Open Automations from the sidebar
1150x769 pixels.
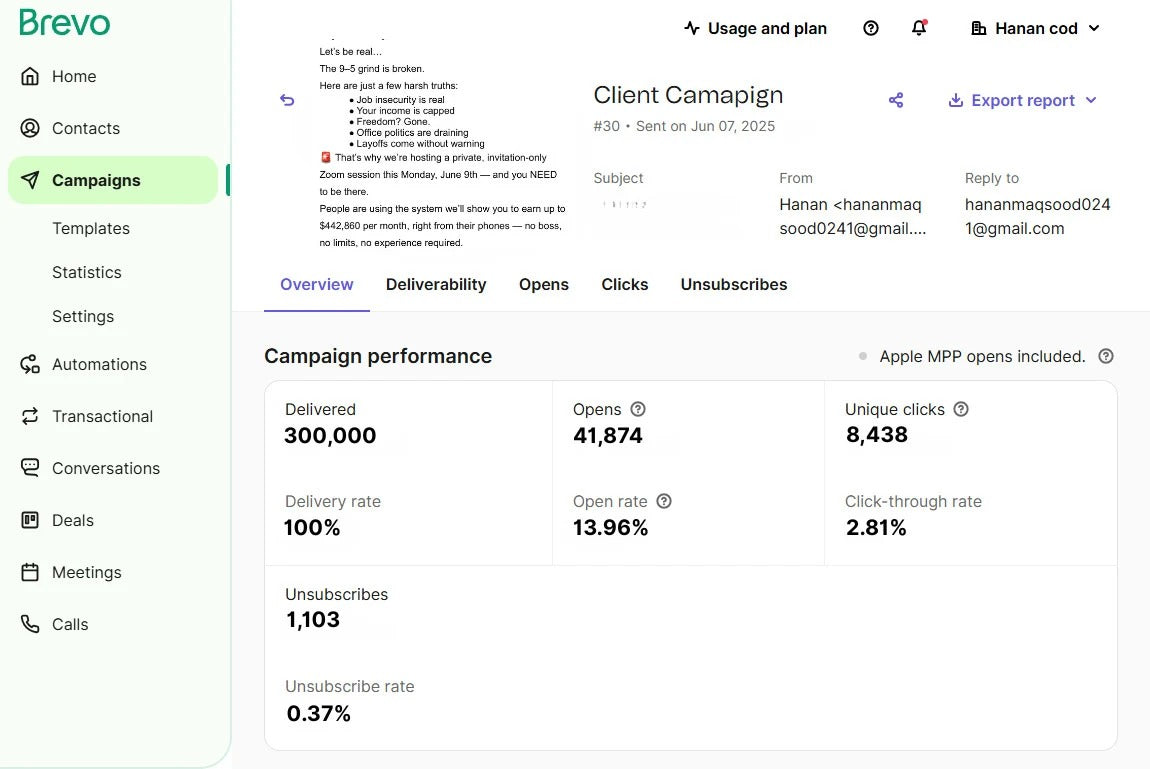pyautogui.click(x=29, y=364)
